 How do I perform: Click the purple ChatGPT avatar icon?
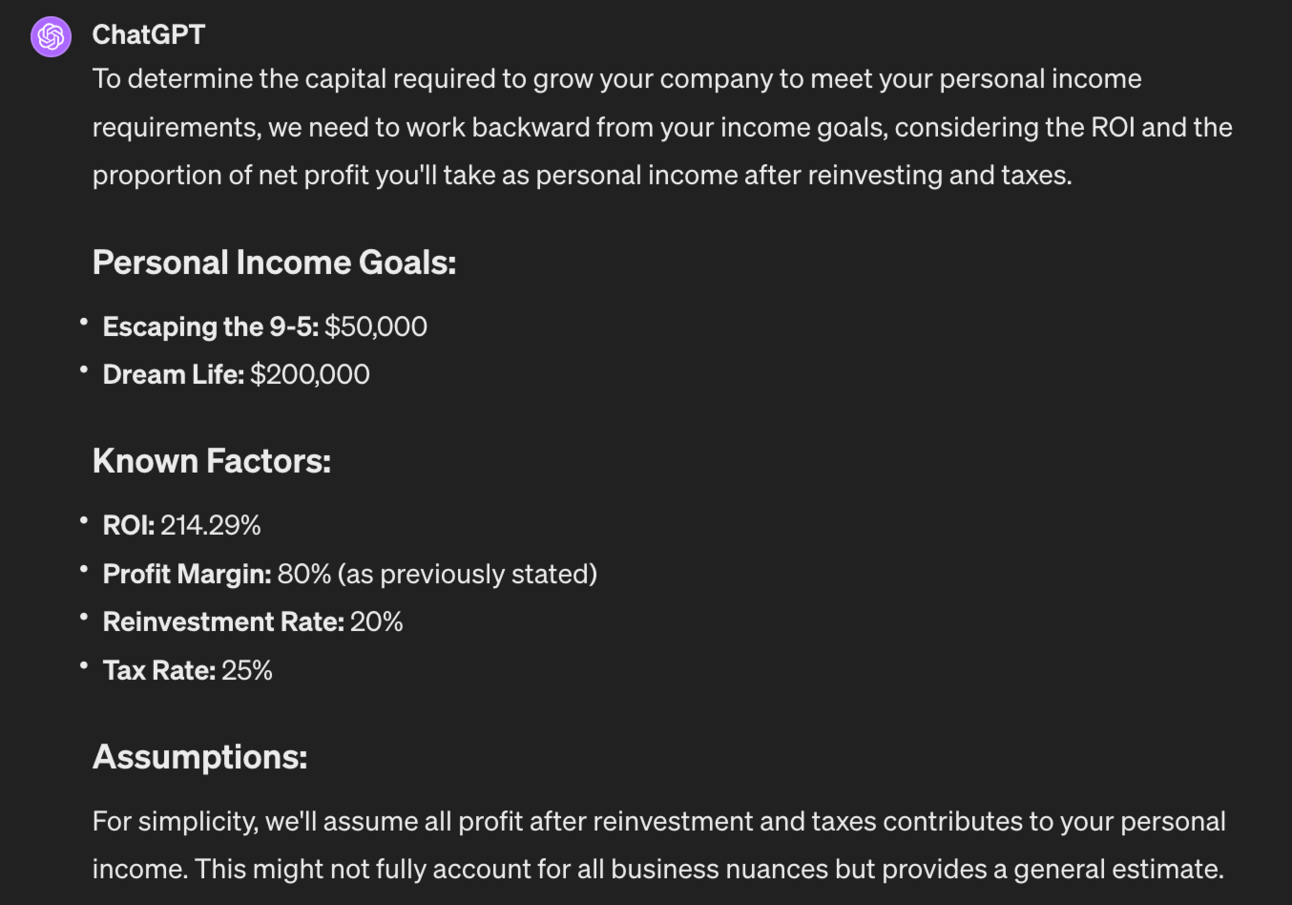coord(51,37)
